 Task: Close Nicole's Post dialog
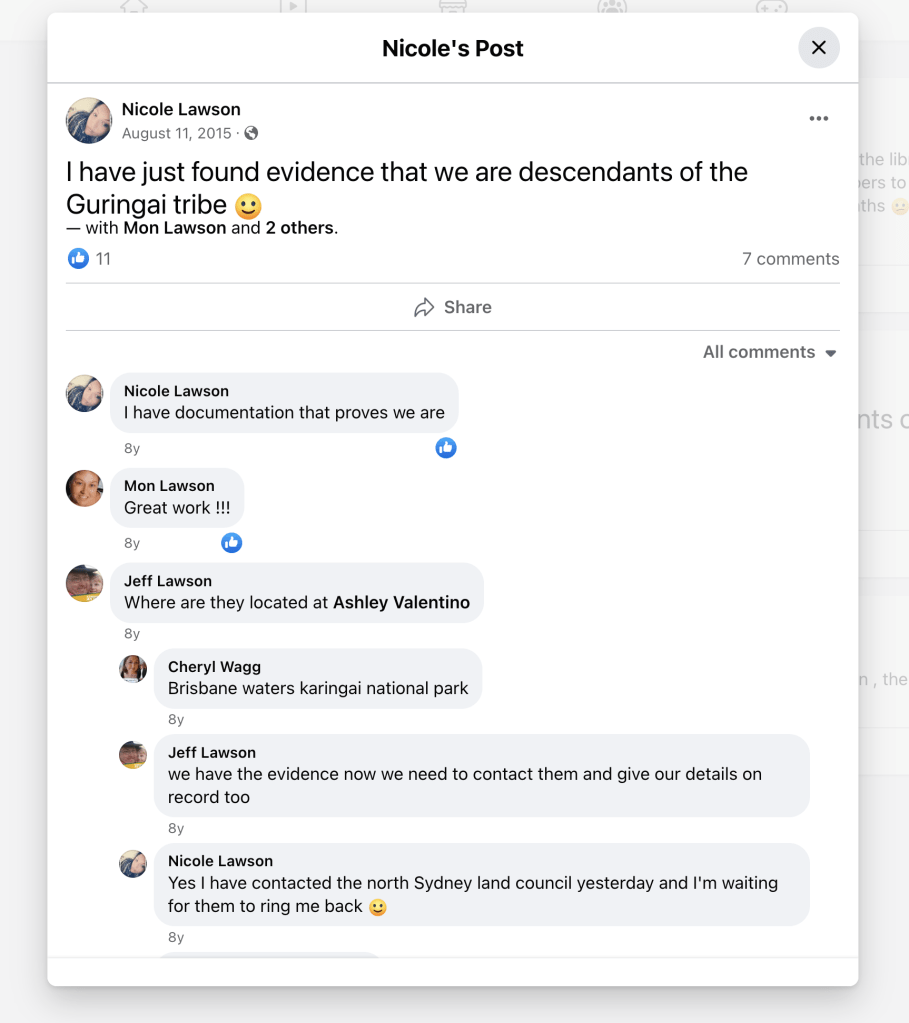818,48
